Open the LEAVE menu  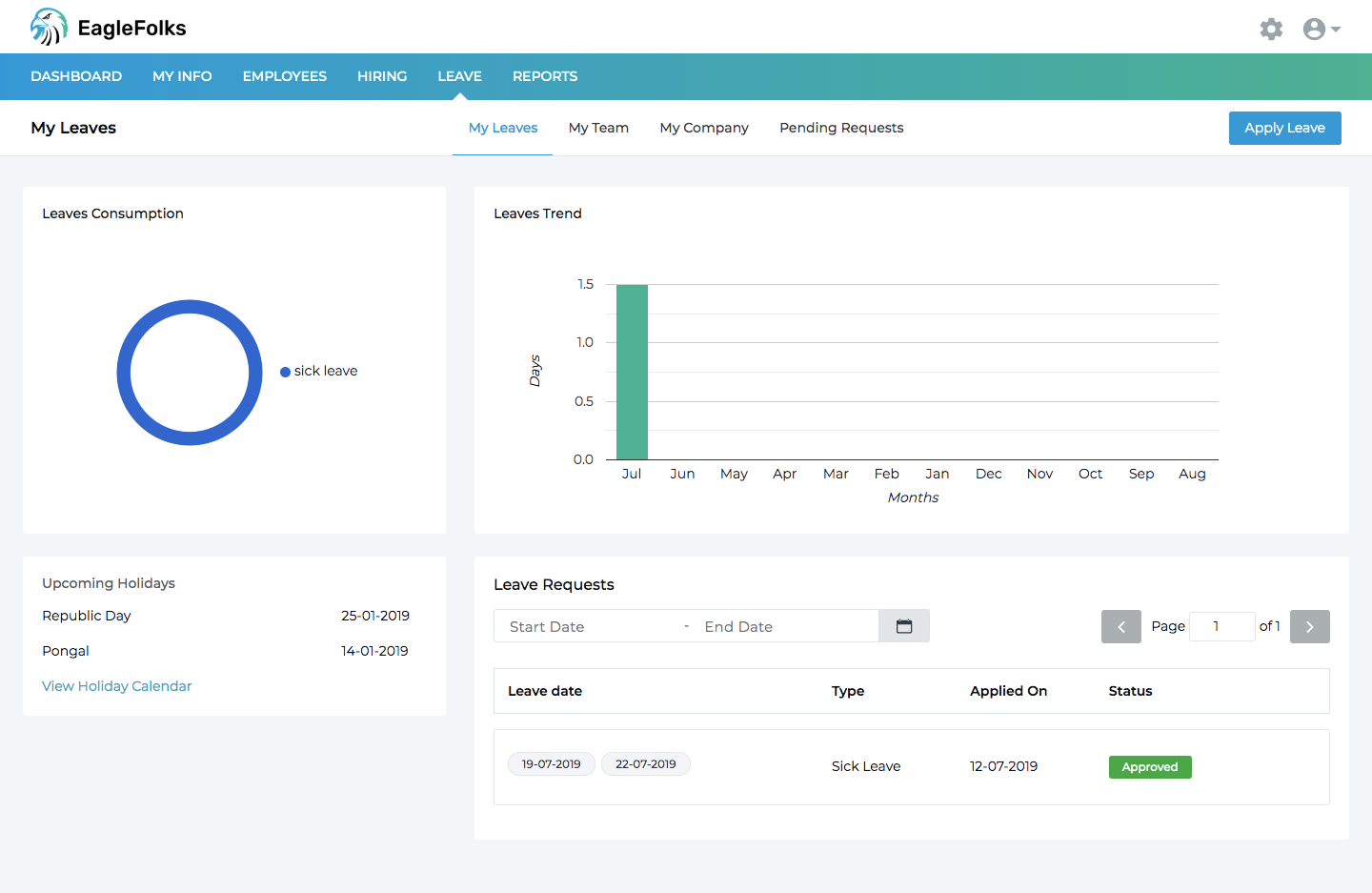pyautogui.click(x=460, y=76)
